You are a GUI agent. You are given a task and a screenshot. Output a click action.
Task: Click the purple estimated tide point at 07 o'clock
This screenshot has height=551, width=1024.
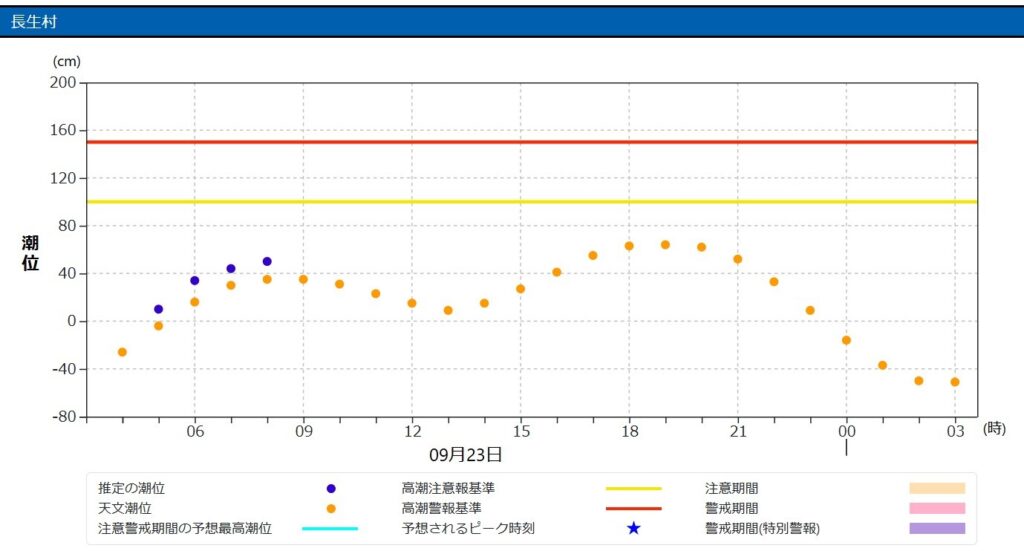[x=231, y=269]
